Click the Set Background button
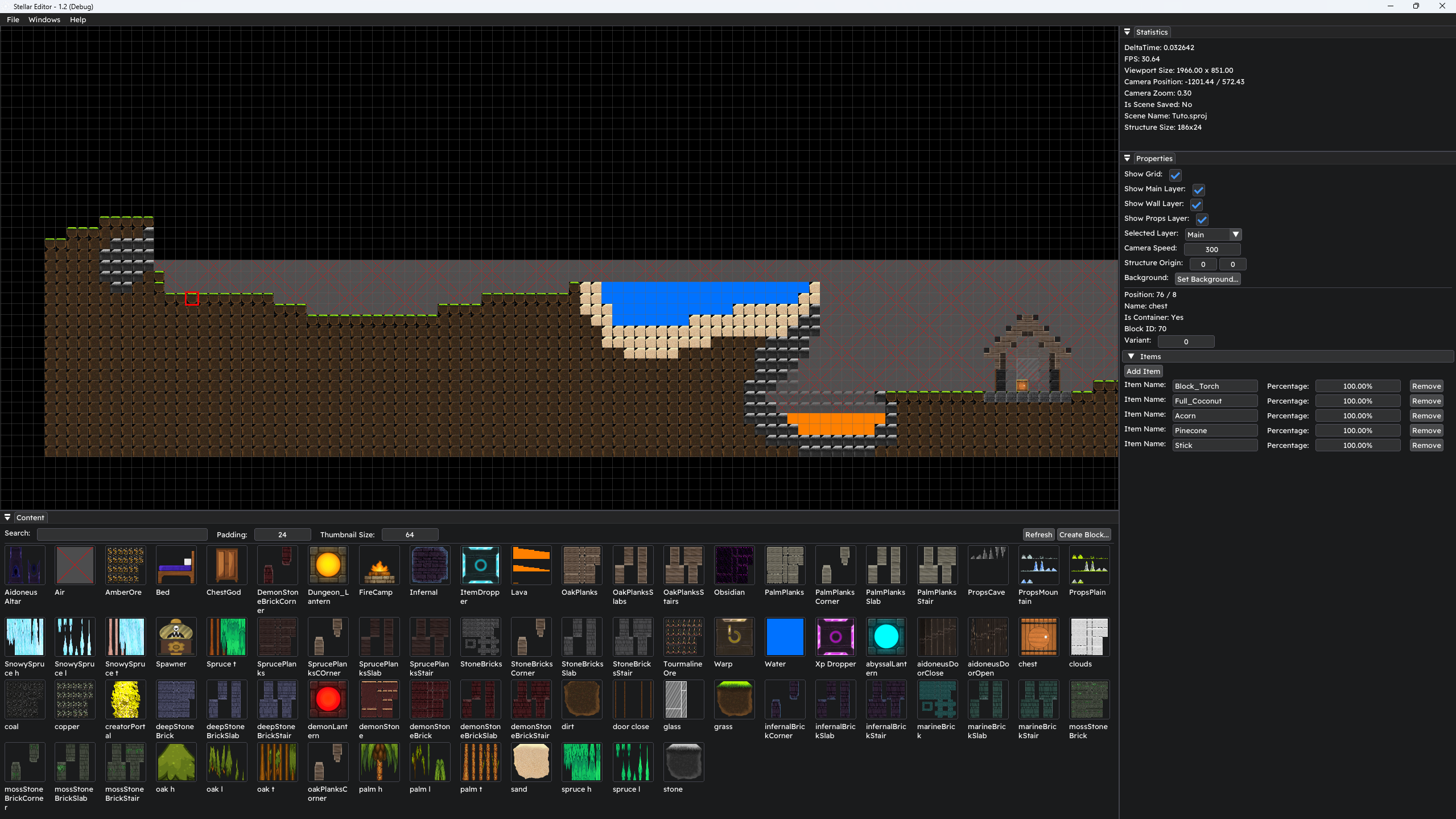The width and height of the screenshot is (1456, 819). click(1207, 279)
